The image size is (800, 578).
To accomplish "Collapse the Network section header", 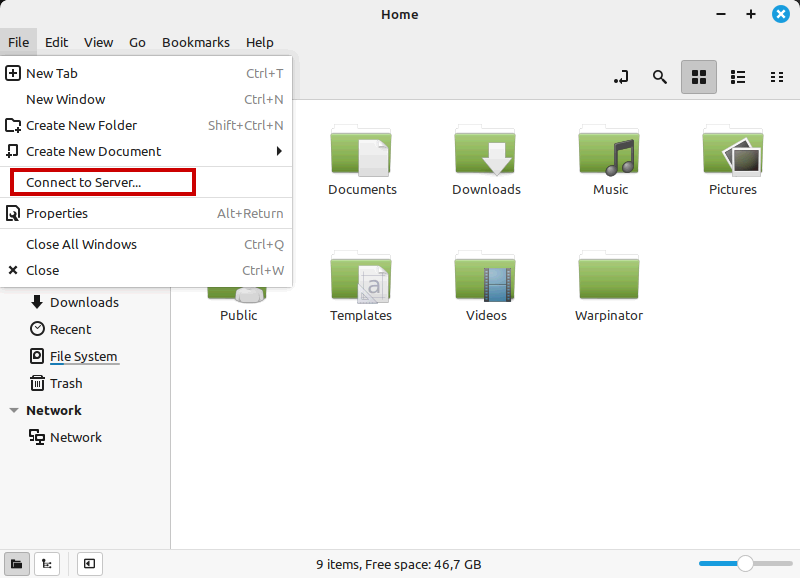I will 14,411.
